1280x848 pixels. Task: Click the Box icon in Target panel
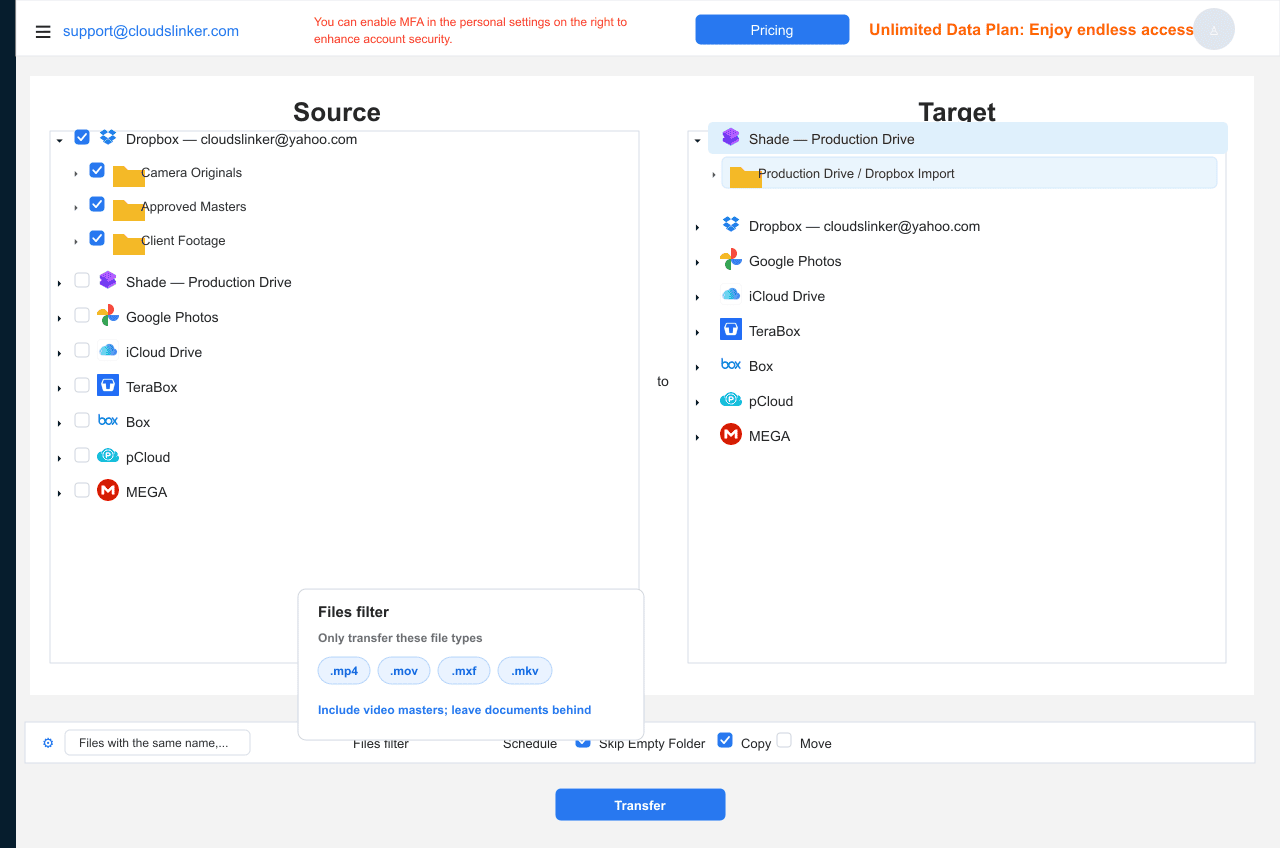click(731, 365)
